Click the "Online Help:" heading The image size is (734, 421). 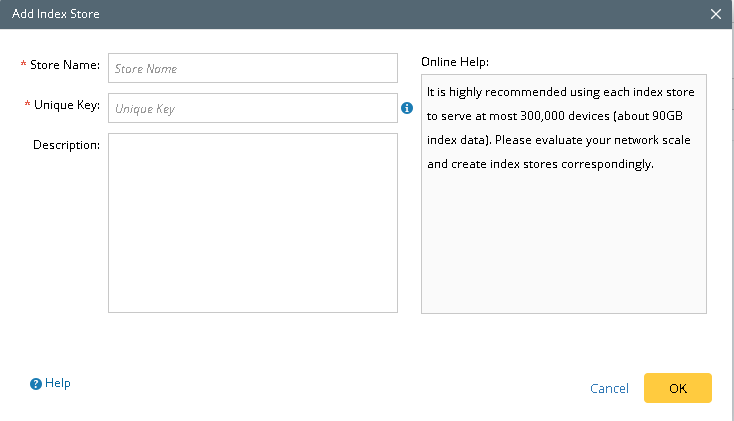coord(454,61)
